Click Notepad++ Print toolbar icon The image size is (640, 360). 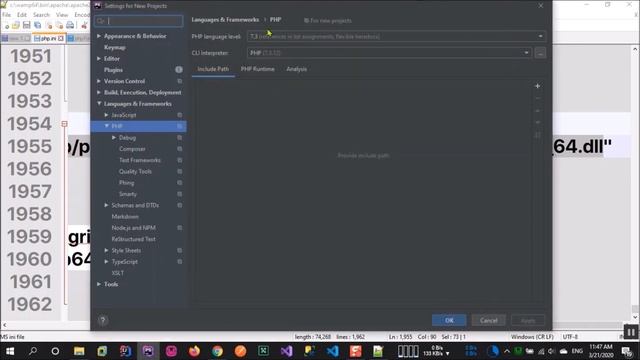[70, 25]
